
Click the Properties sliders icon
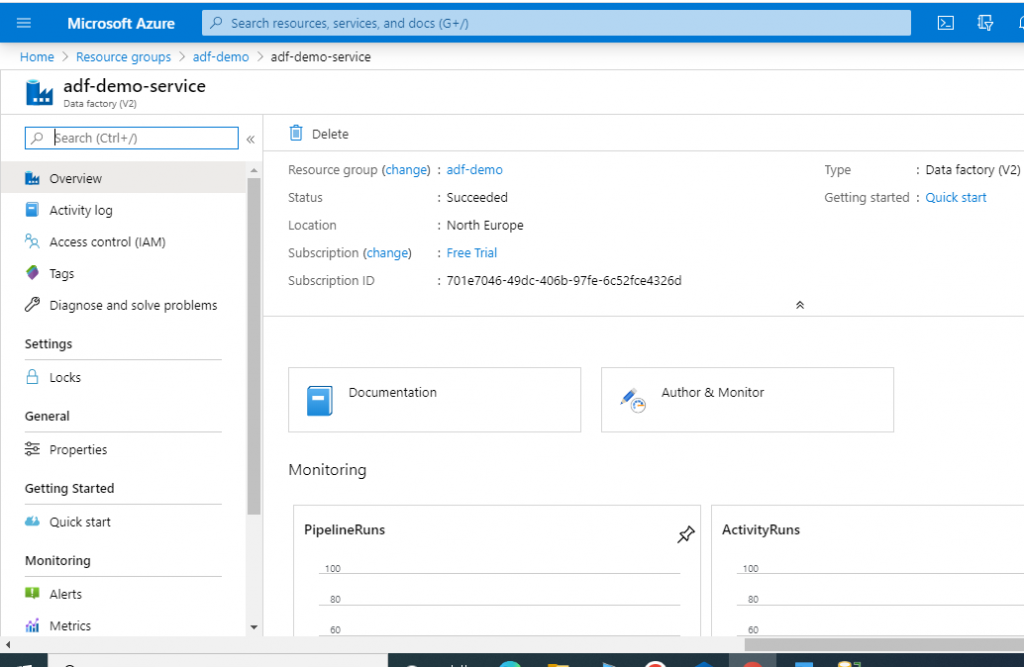[32, 449]
